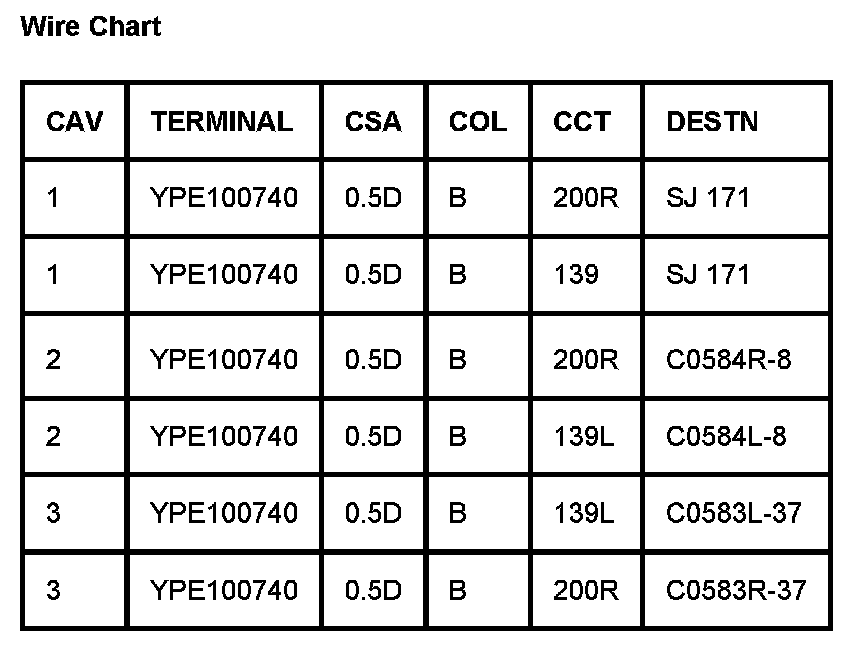Image resolution: width=864 pixels, height=650 pixels.
Task: Click the TERMINAL column header
Action: pos(222,121)
